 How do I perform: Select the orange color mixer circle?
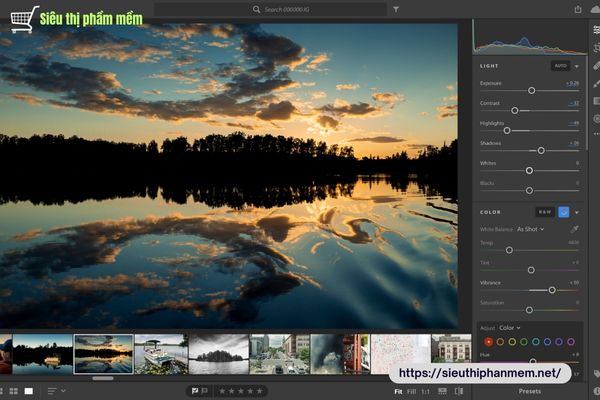pos(500,341)
